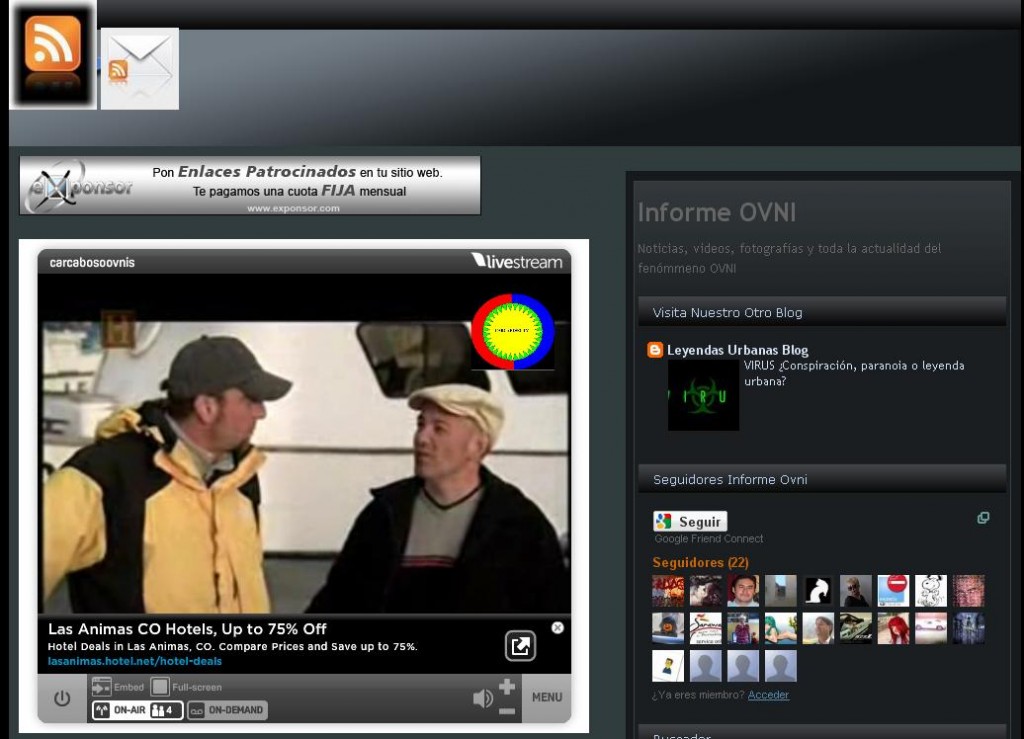Mute the player using the speaker icon

click(483, 698)
